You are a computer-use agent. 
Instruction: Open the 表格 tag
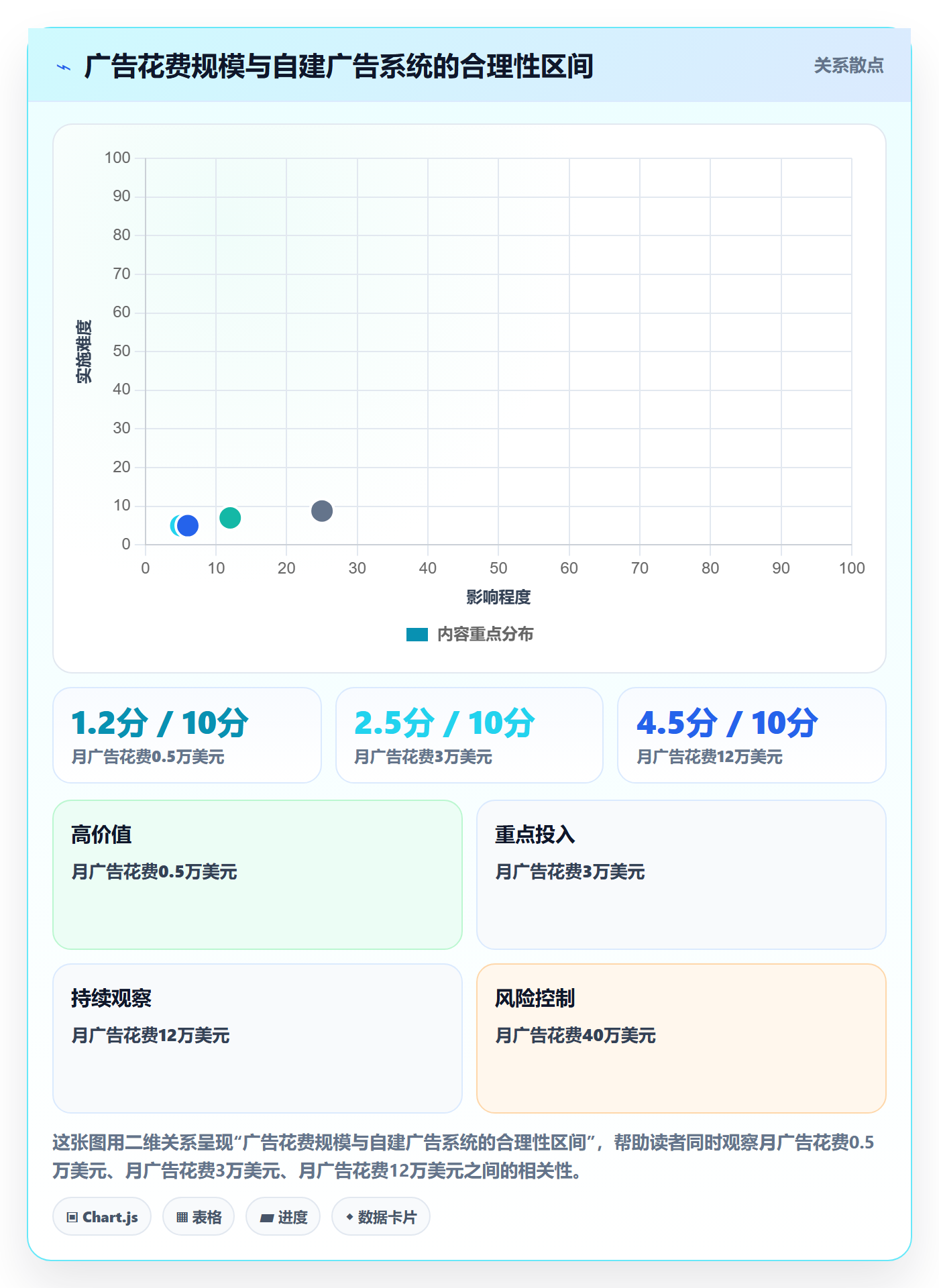199,1217
